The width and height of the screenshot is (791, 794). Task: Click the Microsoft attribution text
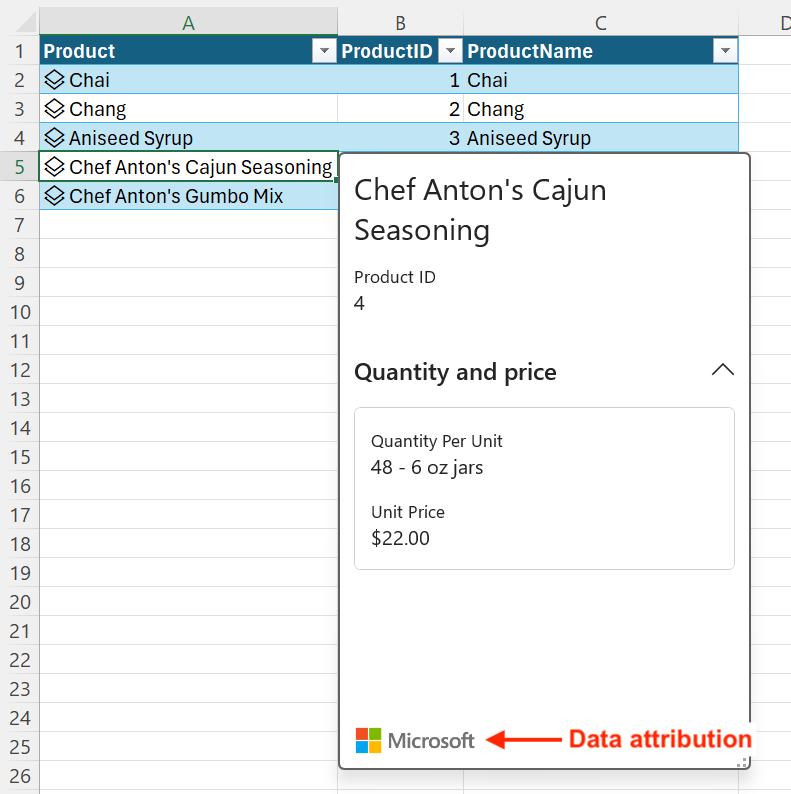(x=431, y=741)
